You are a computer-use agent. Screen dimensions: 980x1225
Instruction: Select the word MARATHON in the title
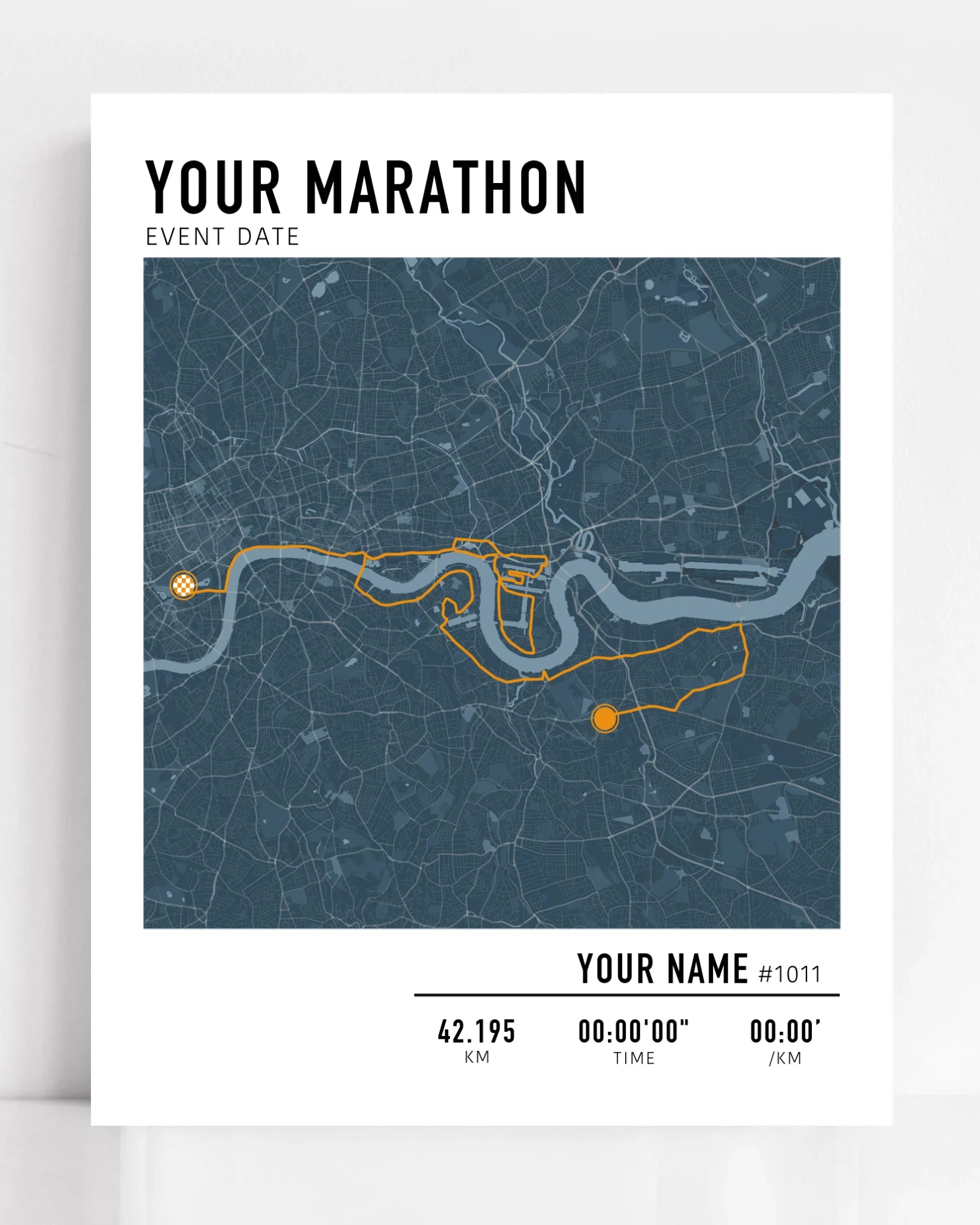tap(446, 188)
